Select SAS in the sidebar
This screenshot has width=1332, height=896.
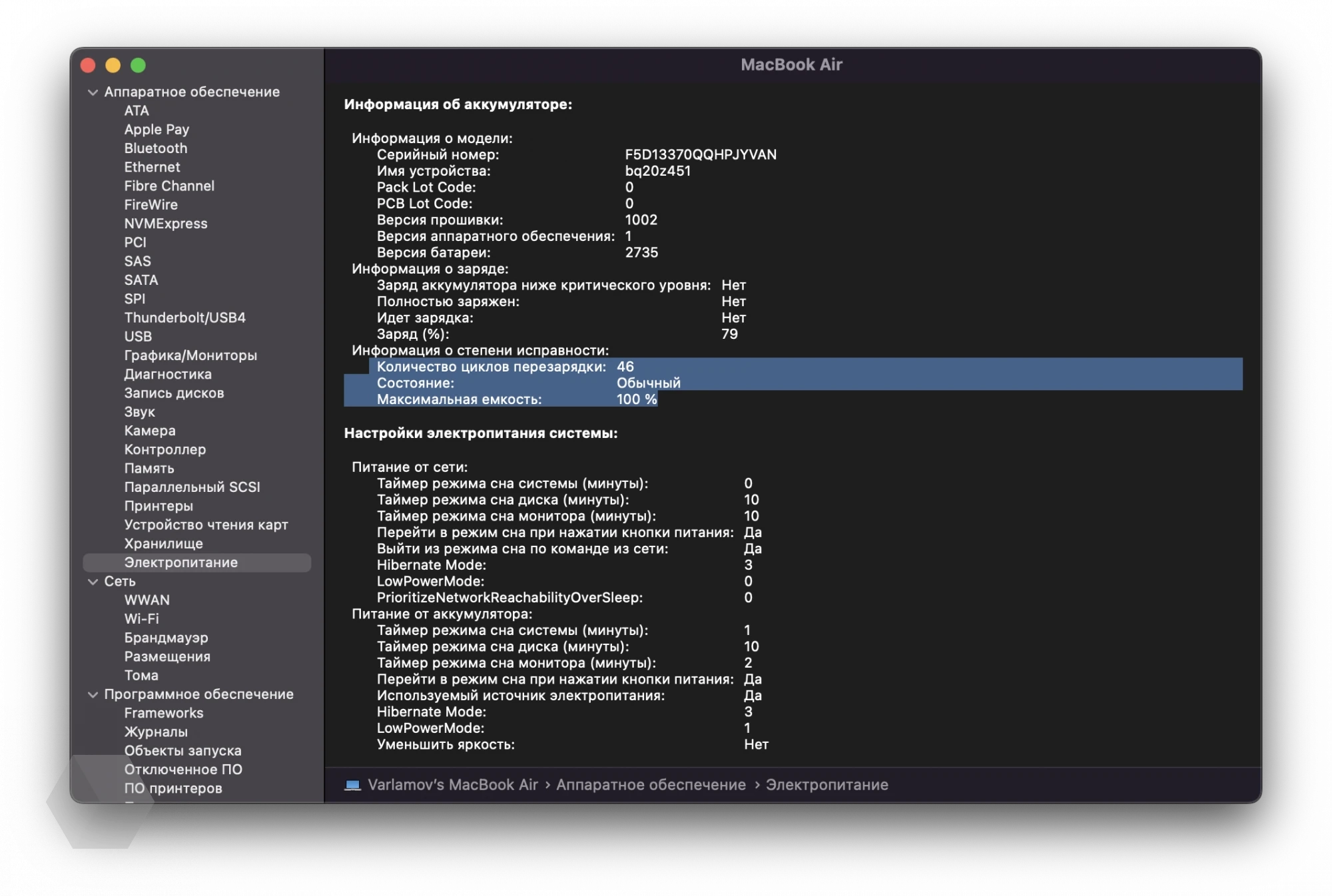tap(137, 261)
